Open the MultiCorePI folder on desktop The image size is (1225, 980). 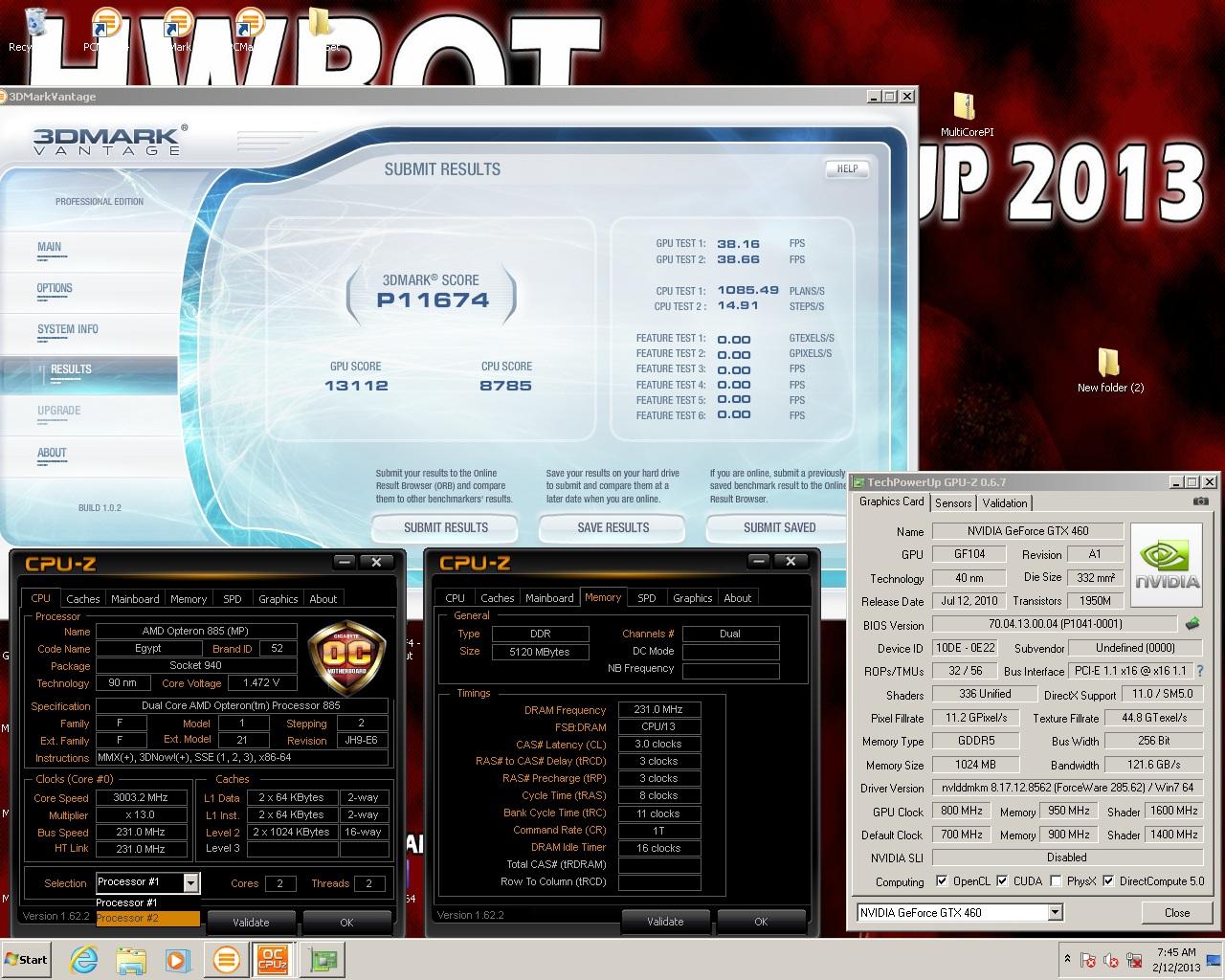point(966,115)
